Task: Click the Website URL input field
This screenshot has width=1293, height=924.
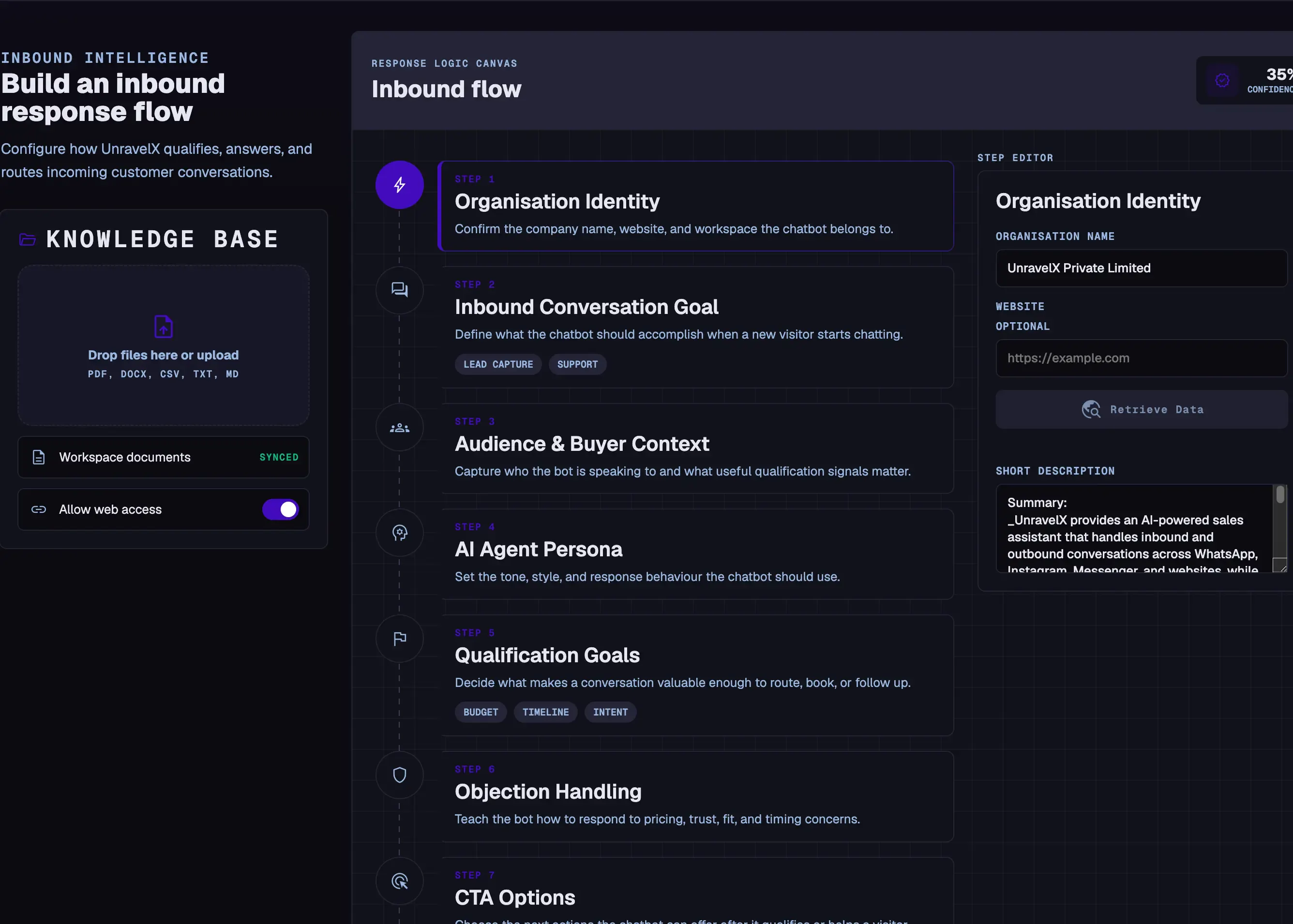Action: pos(1142,358)
